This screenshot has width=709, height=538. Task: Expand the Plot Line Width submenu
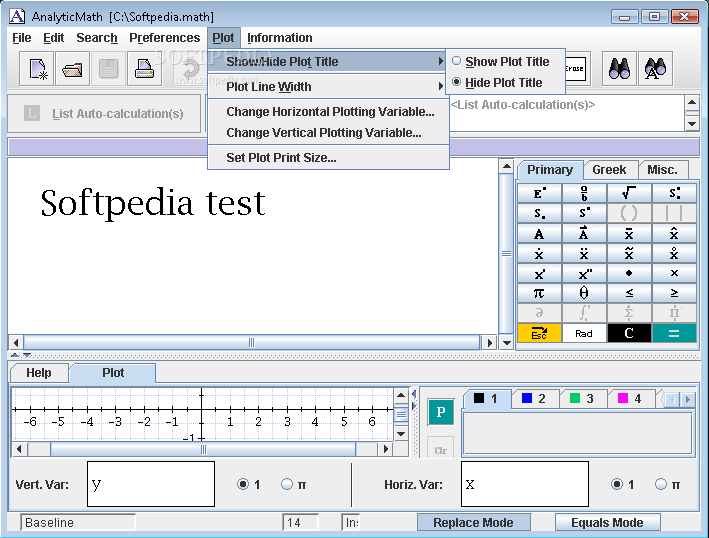point(328,86)
